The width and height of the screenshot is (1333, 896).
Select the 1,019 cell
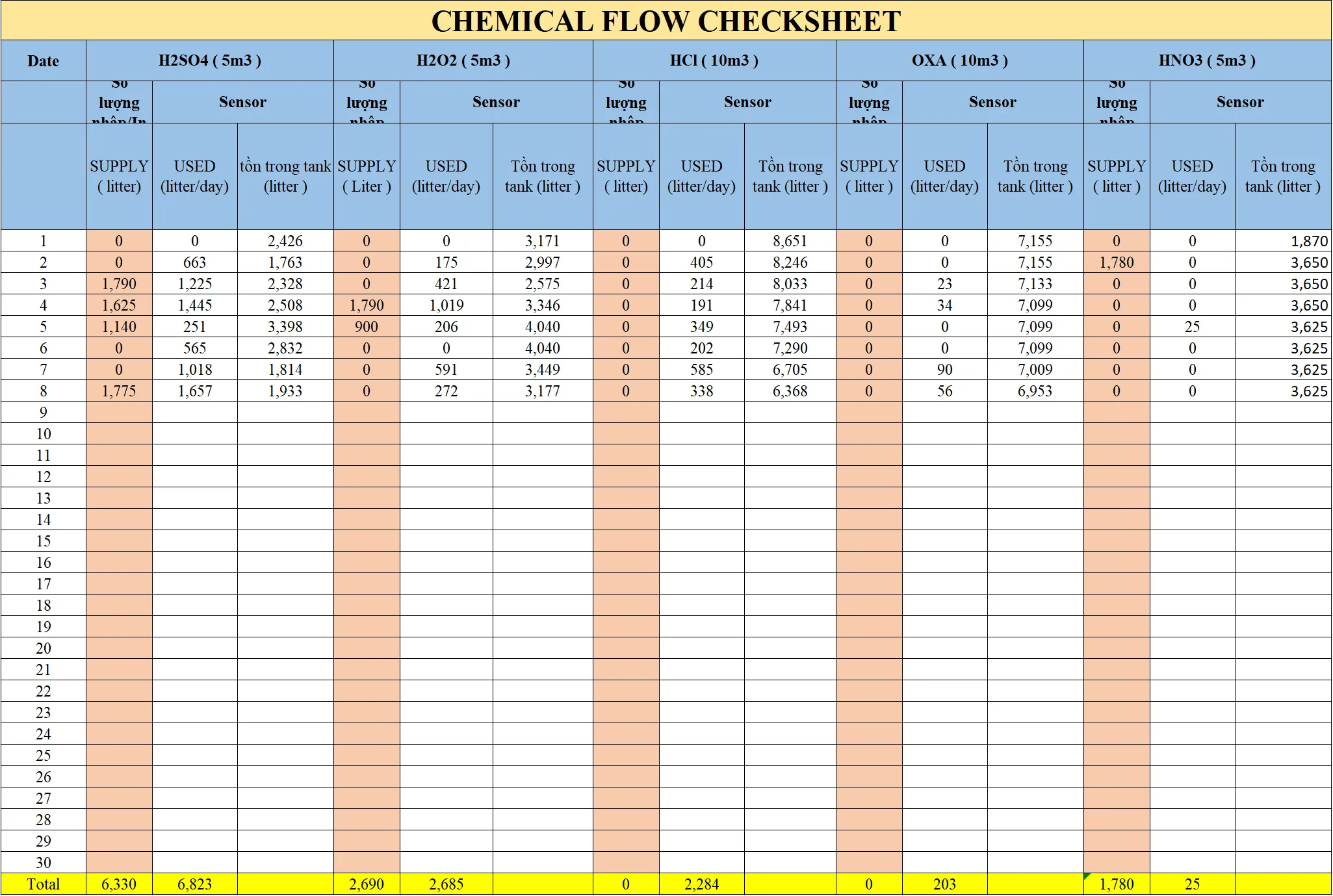(446, 305)
